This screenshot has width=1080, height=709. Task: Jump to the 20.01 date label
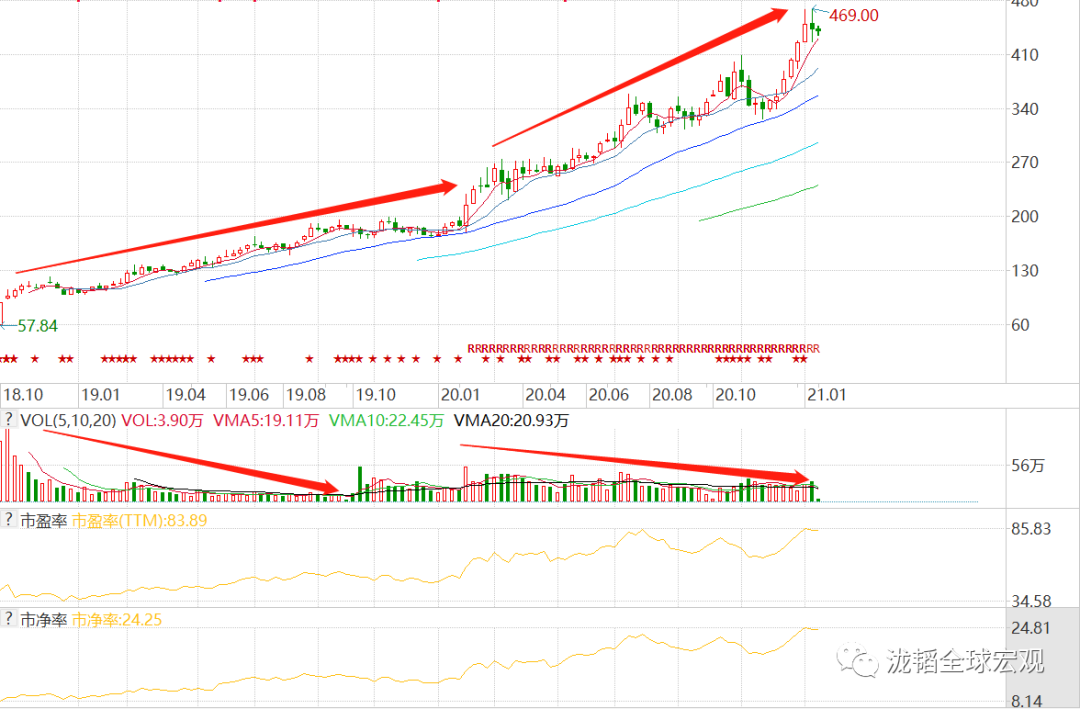tap(460, 395)
